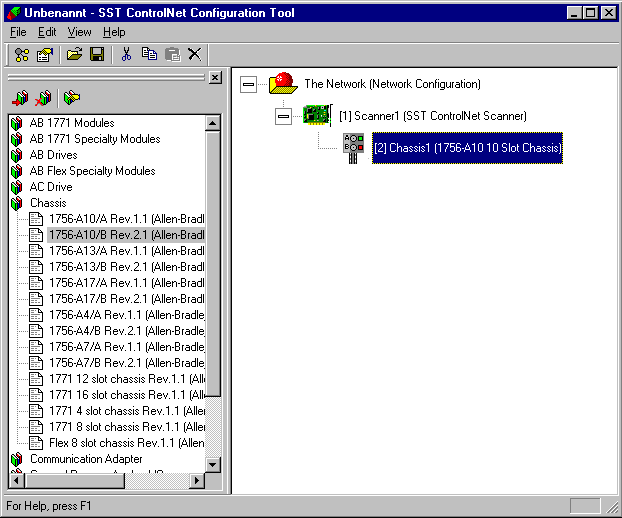Click the Communication Adapter book icon
This screenshot has height=518, width=622.
pos(17,459)
